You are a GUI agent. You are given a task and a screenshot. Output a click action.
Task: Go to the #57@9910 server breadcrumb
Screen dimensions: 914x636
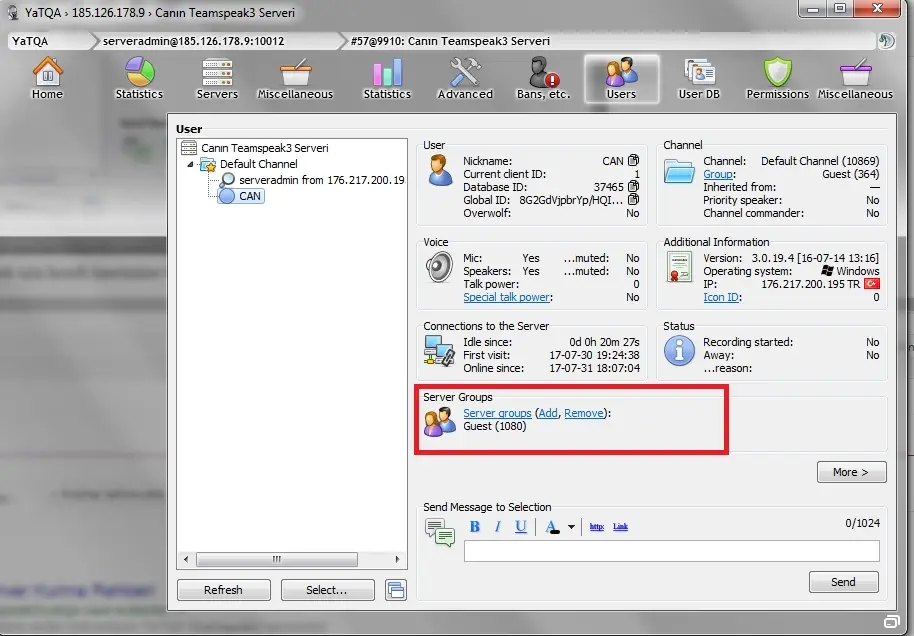450,41
